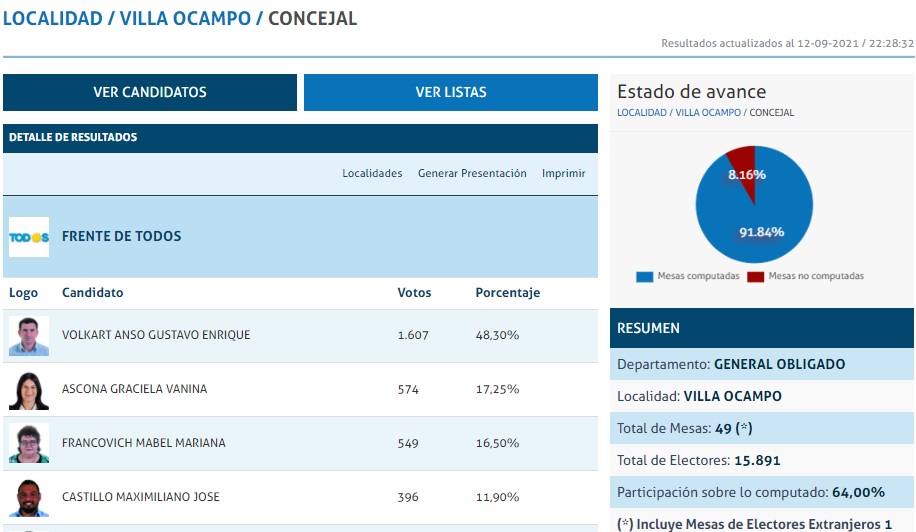
Task: Click the Mesas no computadas legend label
Action: tap(816, 276)
